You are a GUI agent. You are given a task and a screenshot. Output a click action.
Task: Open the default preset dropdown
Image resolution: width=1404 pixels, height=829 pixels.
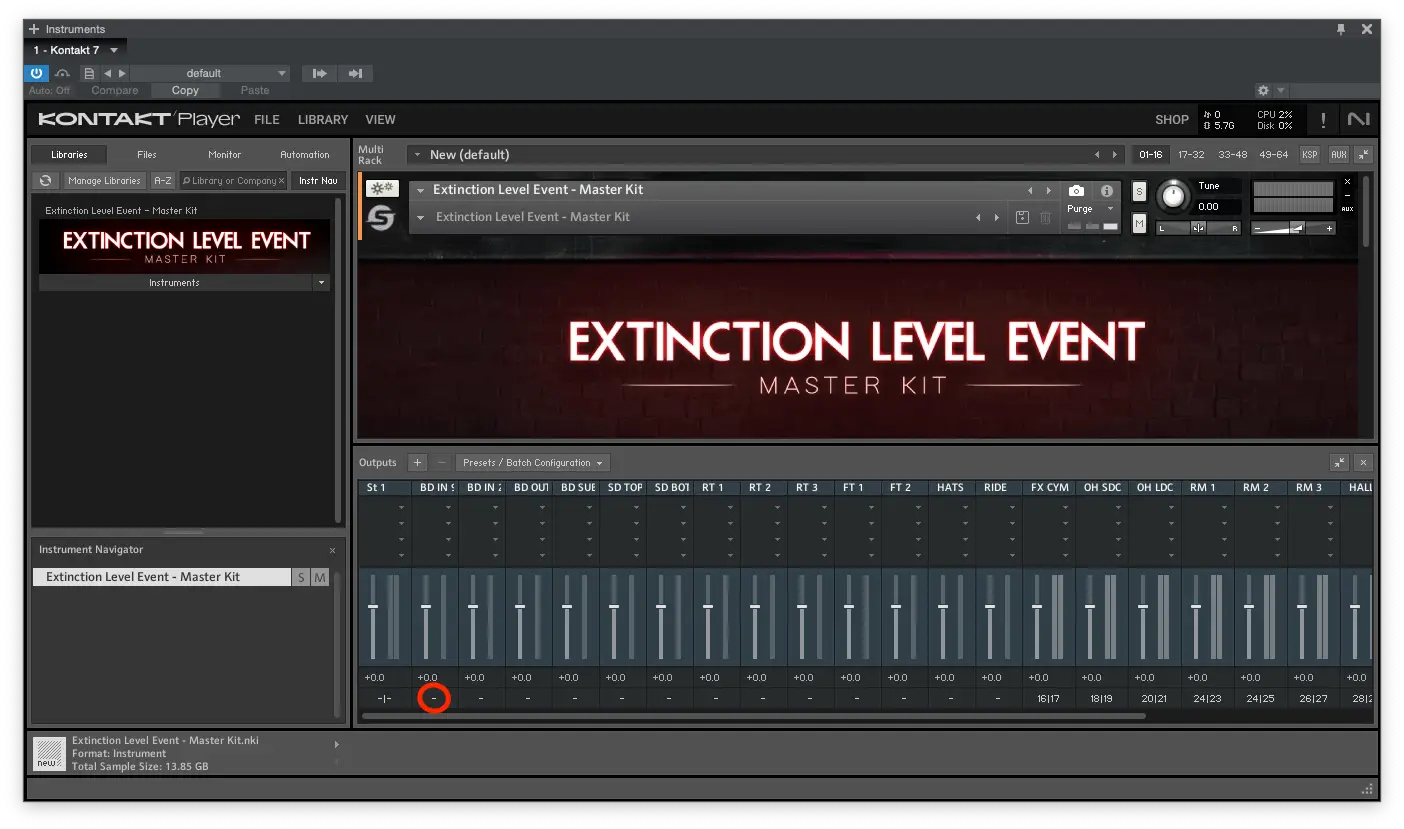(210, 73)
